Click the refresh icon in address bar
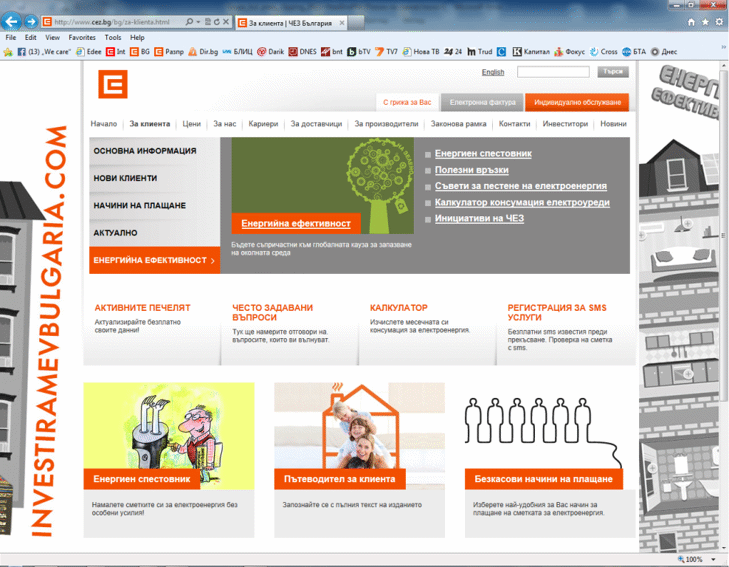 [x=217, y=22]
